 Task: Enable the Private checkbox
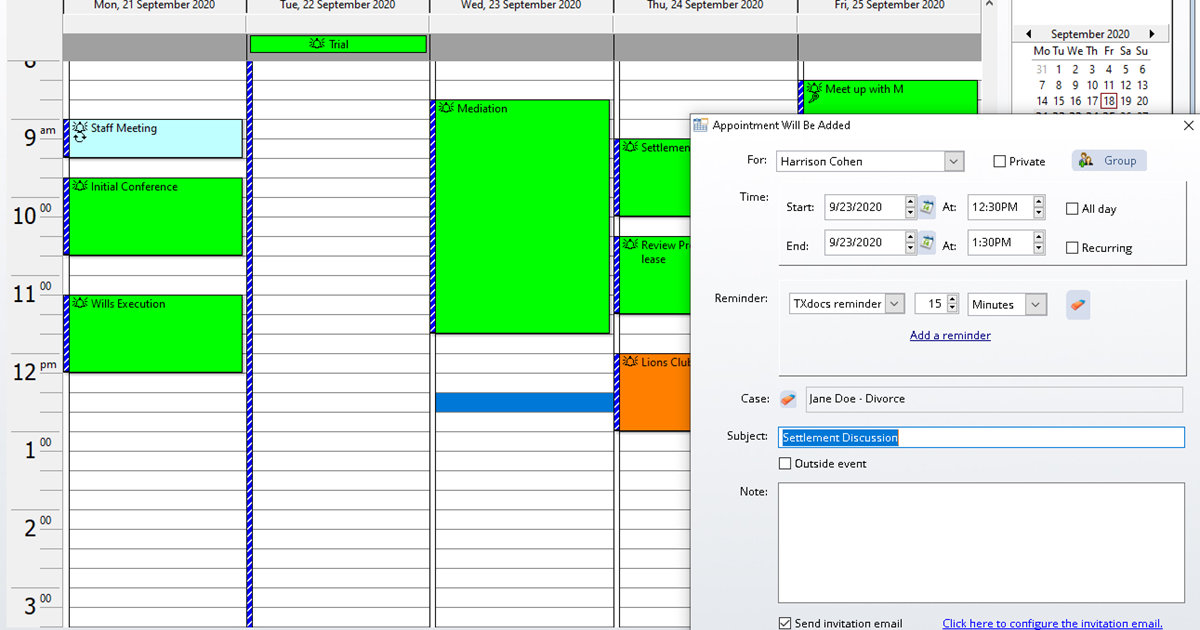point(1000,162)
